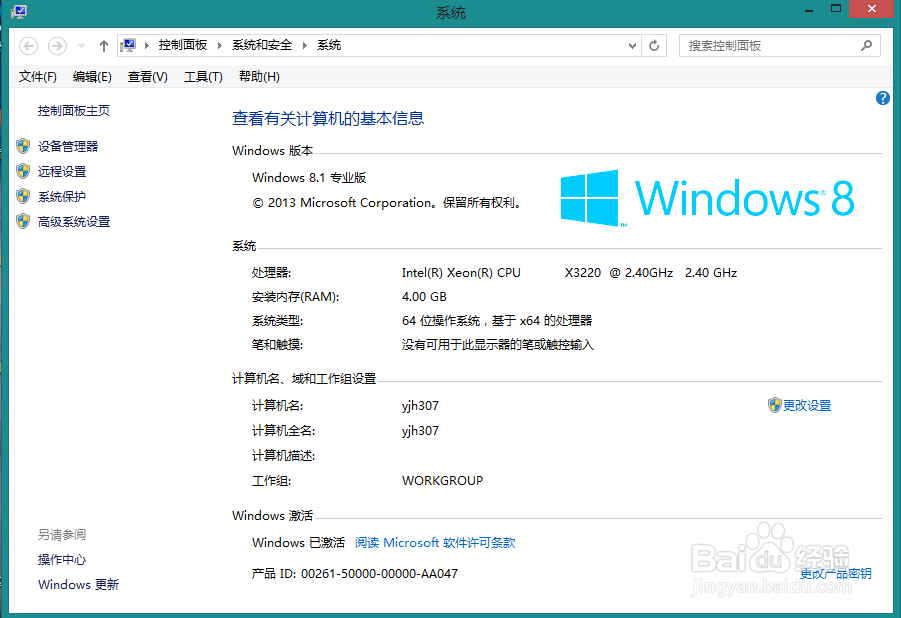Open 远程设置 link

(62, 171)
